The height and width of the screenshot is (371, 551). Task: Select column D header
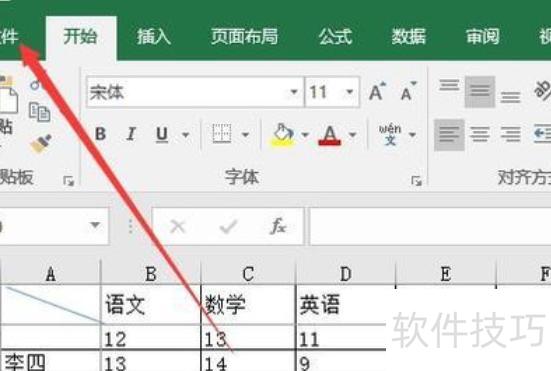[x=346, y=274]
